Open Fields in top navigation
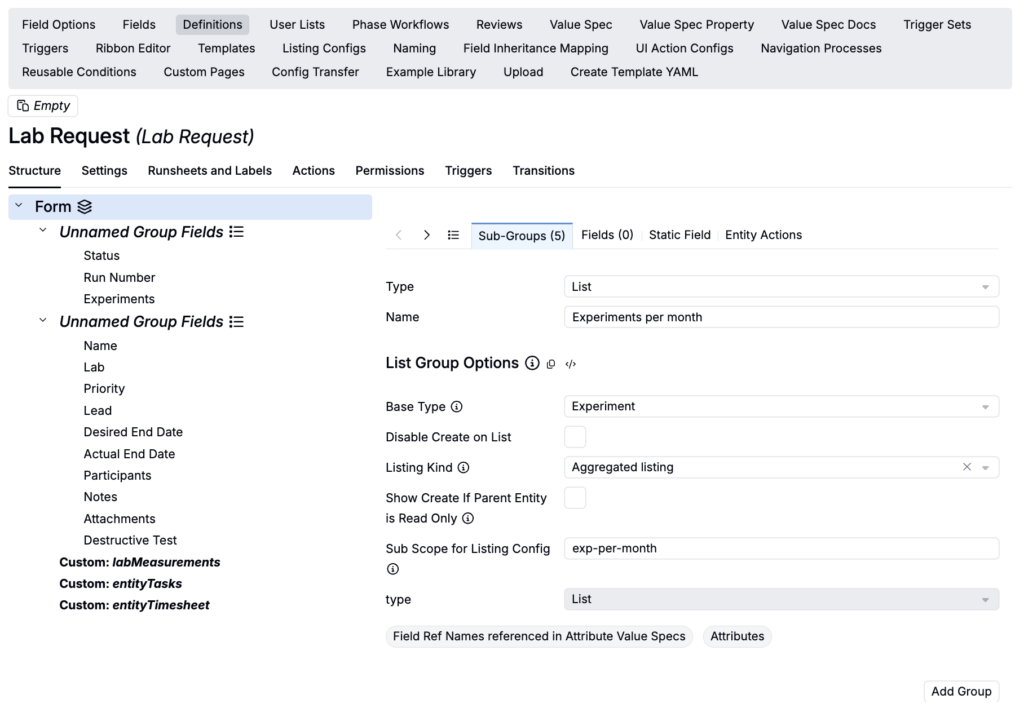This screenshot has width=1024, height=717. pos(139,25)
